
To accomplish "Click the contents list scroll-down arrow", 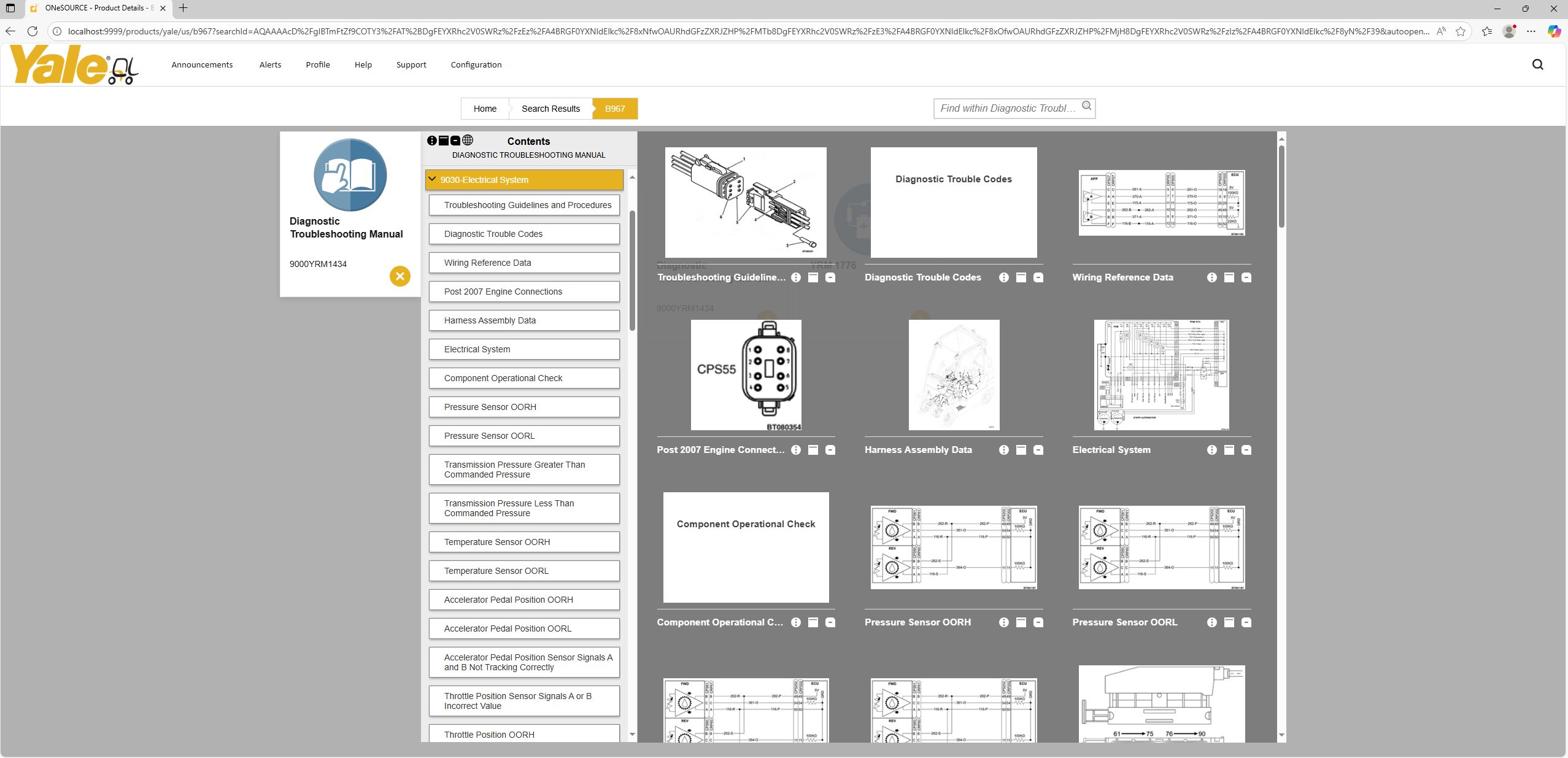I will [632, 734].
